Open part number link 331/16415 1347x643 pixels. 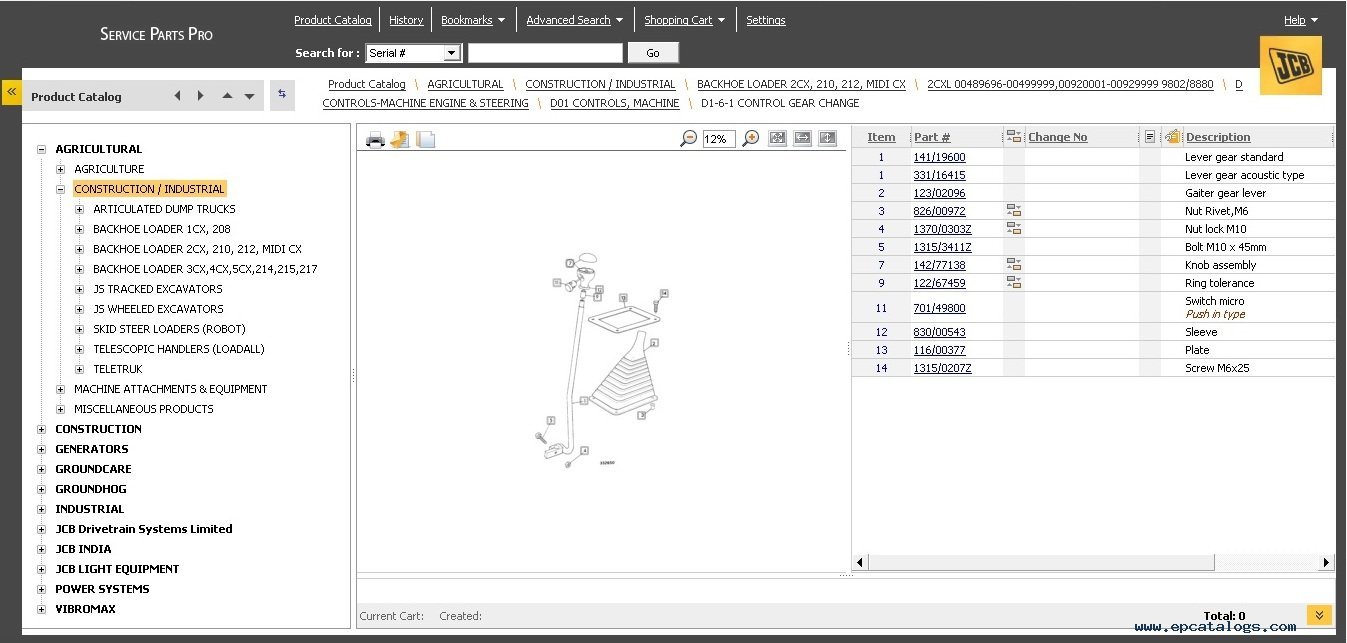939,175
